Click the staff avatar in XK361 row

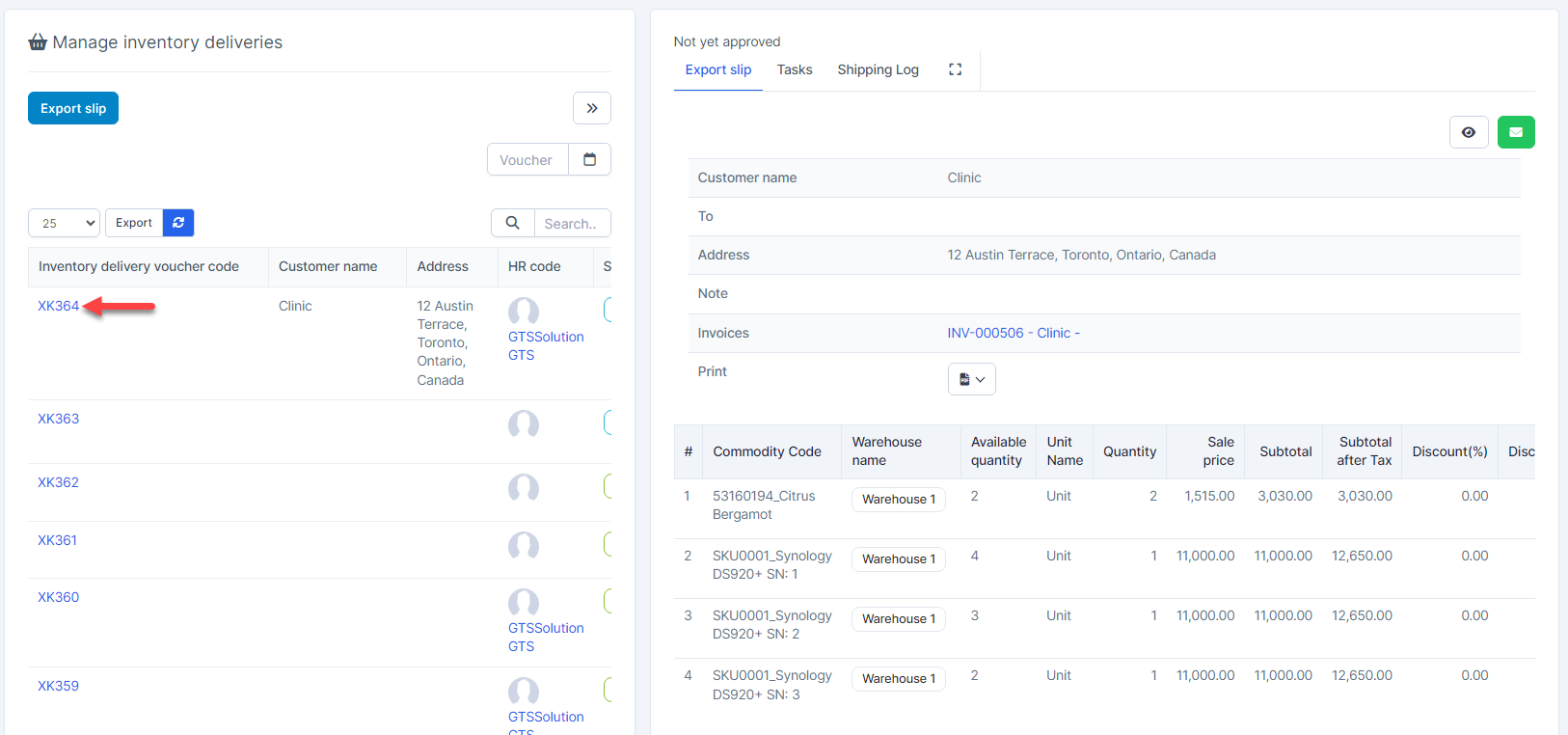[524, 546]
